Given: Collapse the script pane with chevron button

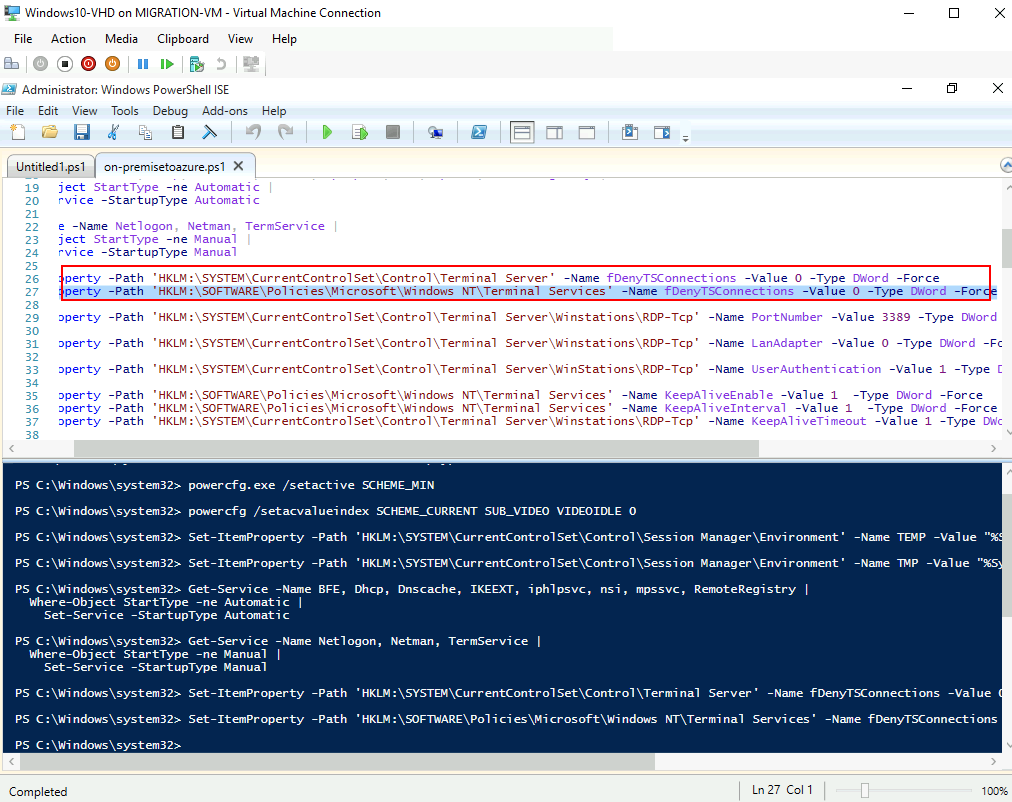Looking at the screenshot, I should pyautogui.click(x=1006, y=165).
